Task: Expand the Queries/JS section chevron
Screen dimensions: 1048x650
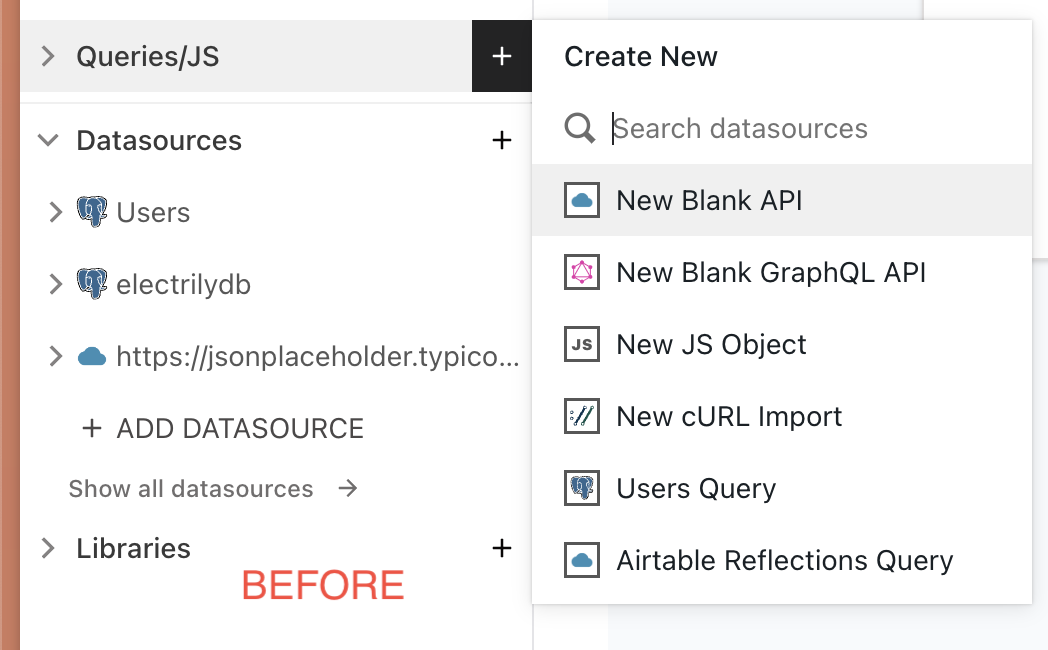Action: point(47,57)
